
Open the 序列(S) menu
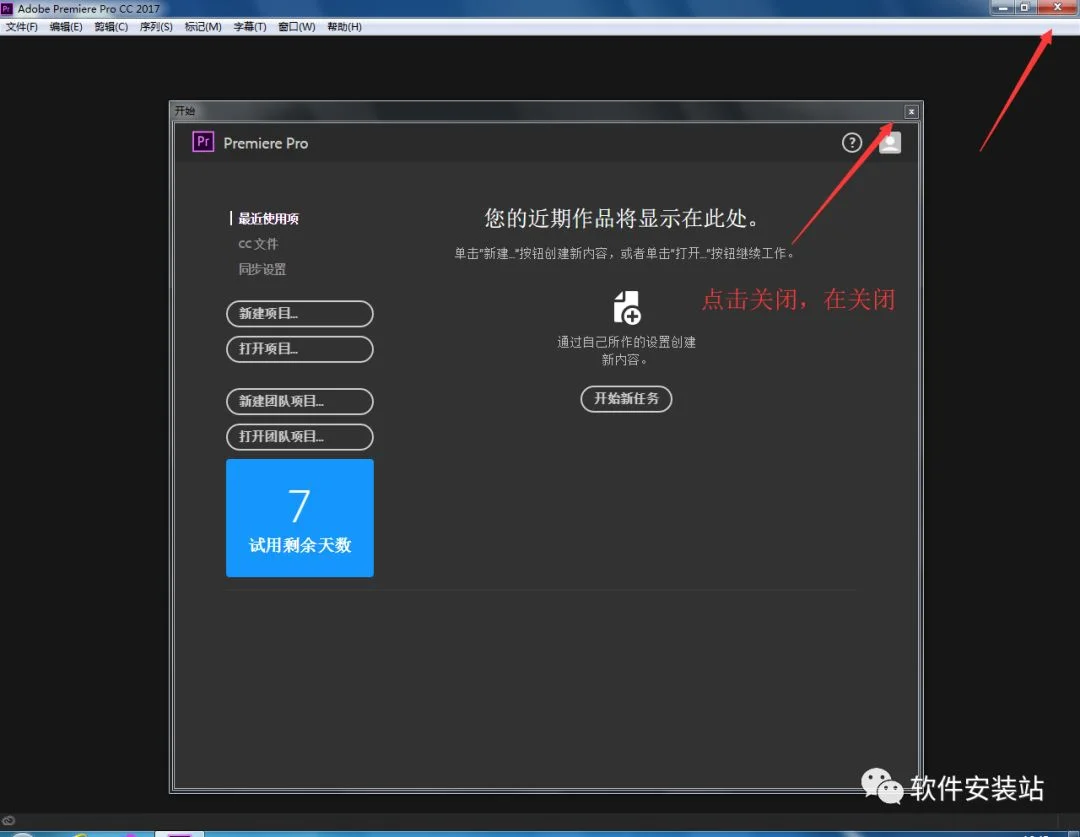156,27
